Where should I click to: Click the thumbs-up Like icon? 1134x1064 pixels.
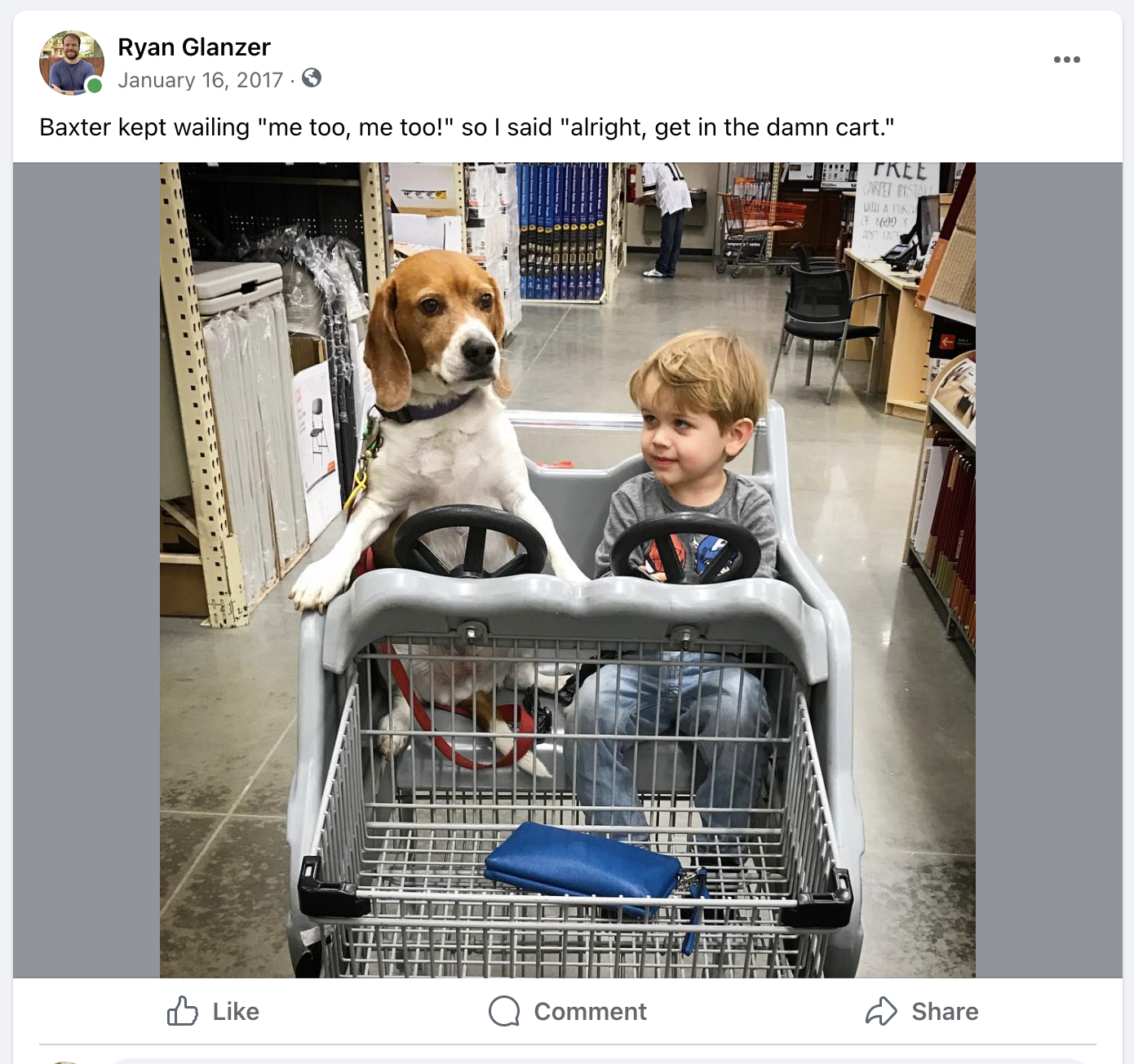pyautogui.click(x=183, y=1011)
